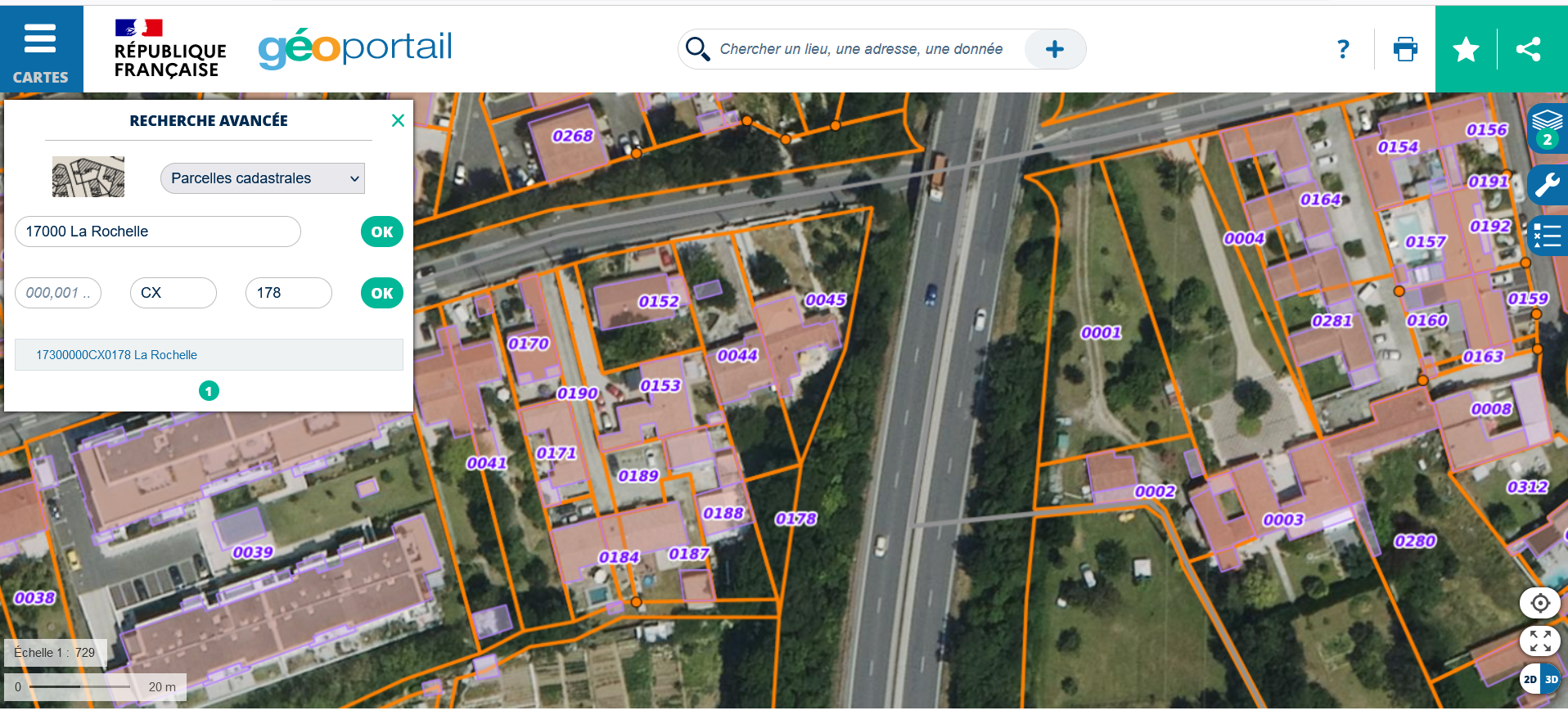Select result 17300000CX0178 La Rochelle

pos(116,355)
